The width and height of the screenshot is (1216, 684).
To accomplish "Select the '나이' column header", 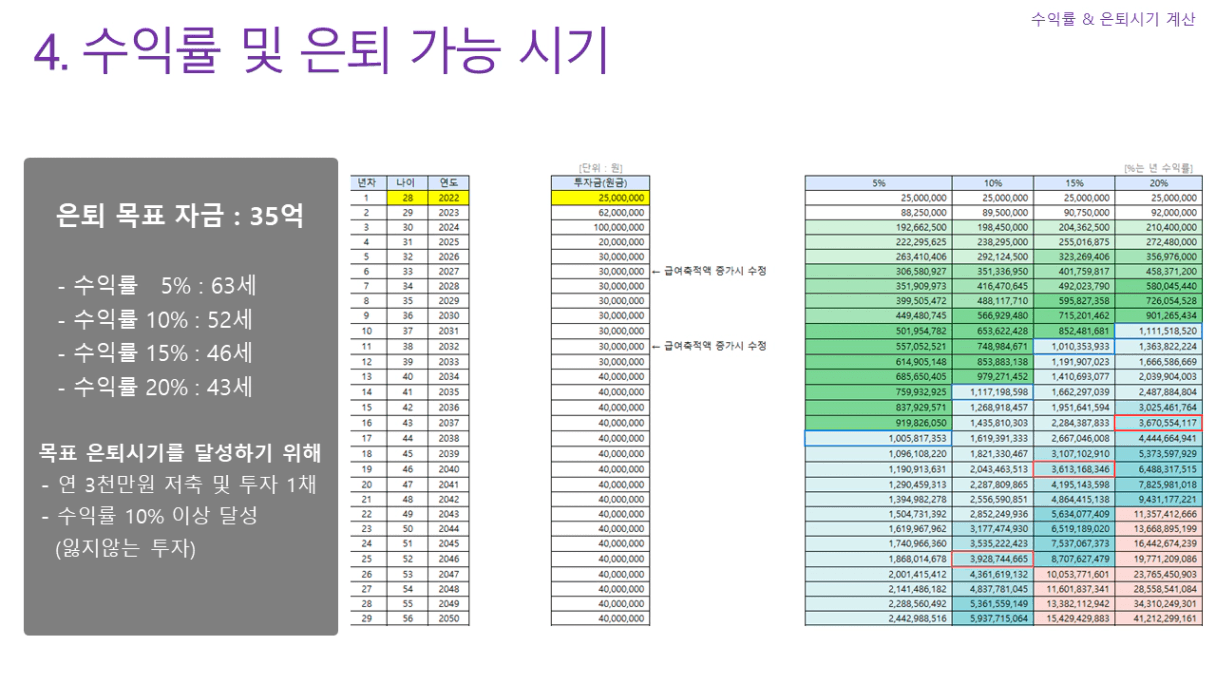I will 405,183.
